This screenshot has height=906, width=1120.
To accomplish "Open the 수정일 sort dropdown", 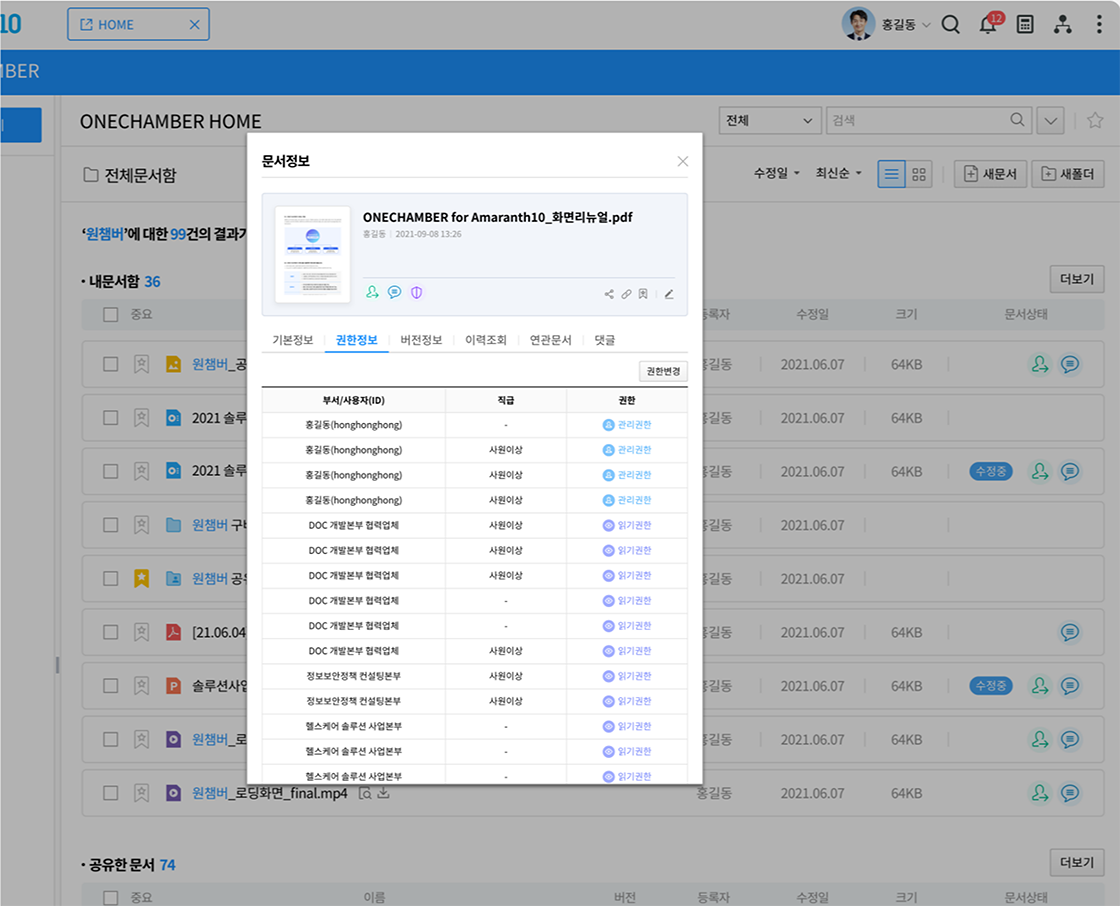I will point(776,173).
